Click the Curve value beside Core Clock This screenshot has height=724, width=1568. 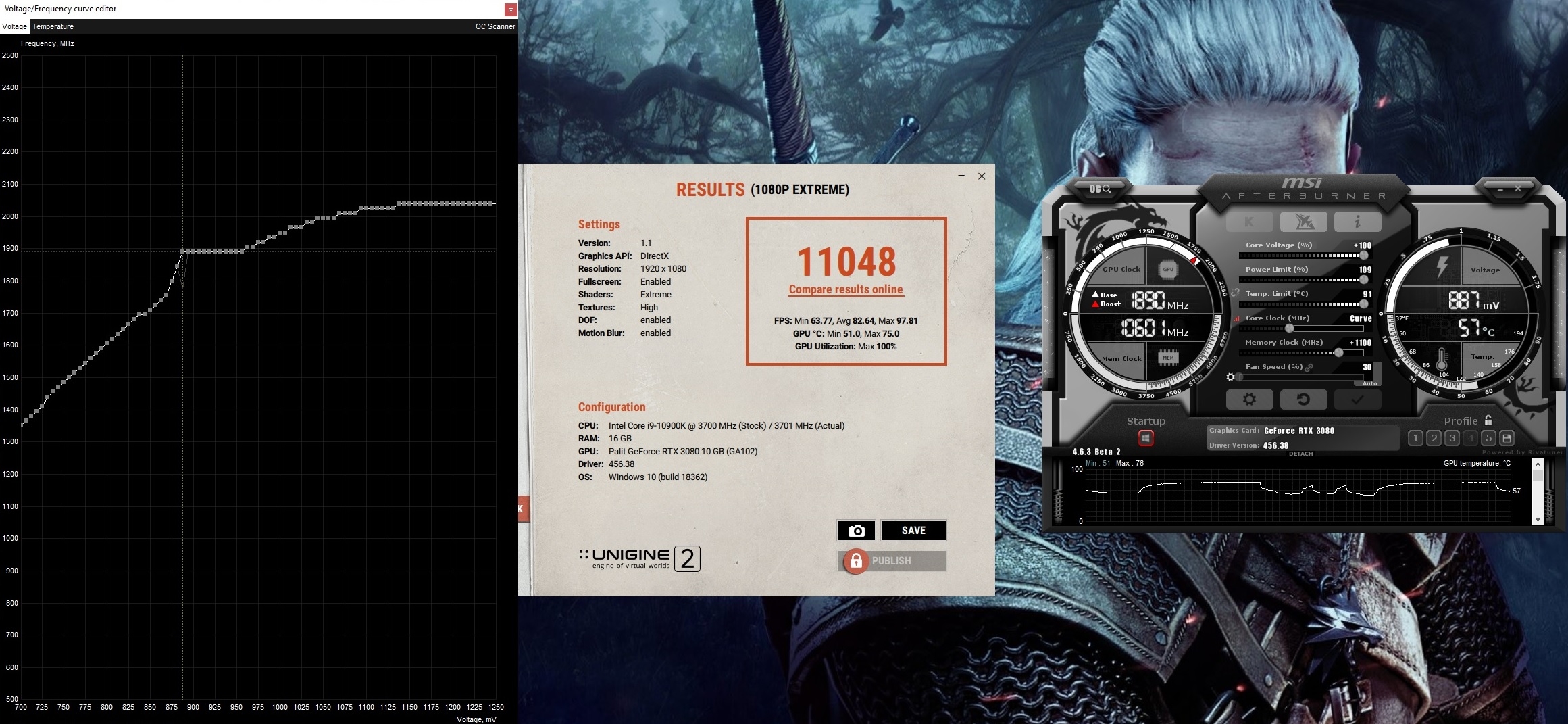[x=1361, y=318]
